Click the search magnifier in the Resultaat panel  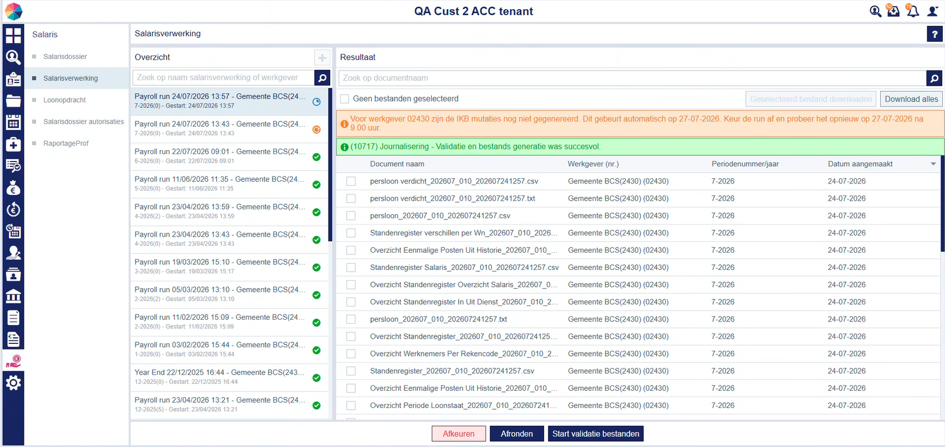[x=934, y=78]
